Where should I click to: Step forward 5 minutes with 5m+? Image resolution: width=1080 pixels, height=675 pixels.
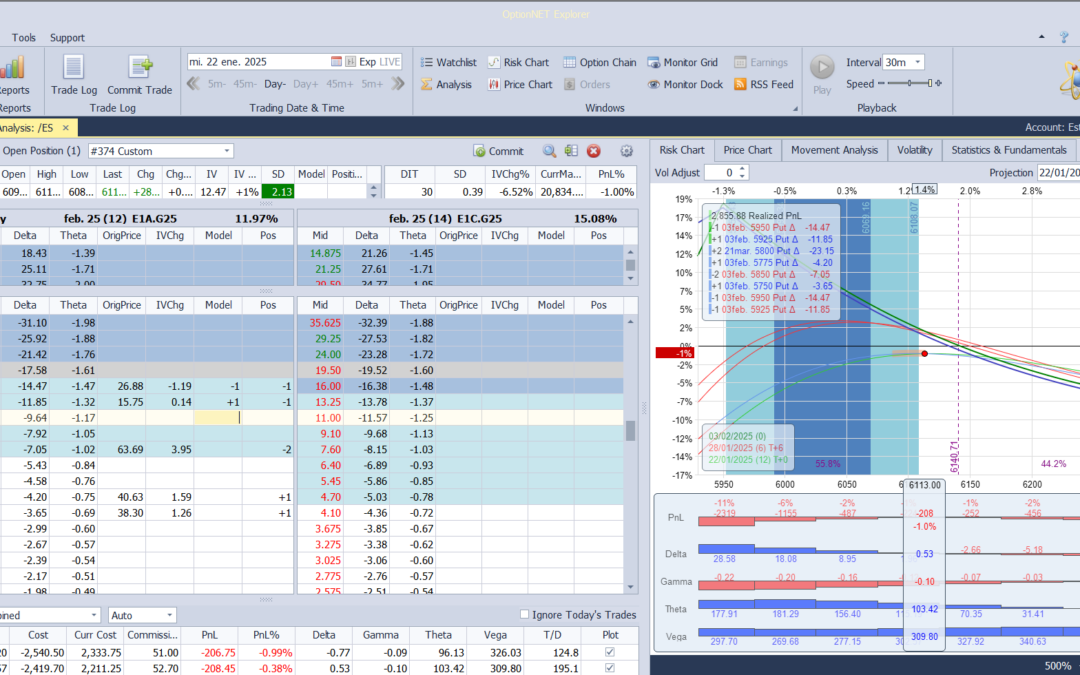(372, 84)
